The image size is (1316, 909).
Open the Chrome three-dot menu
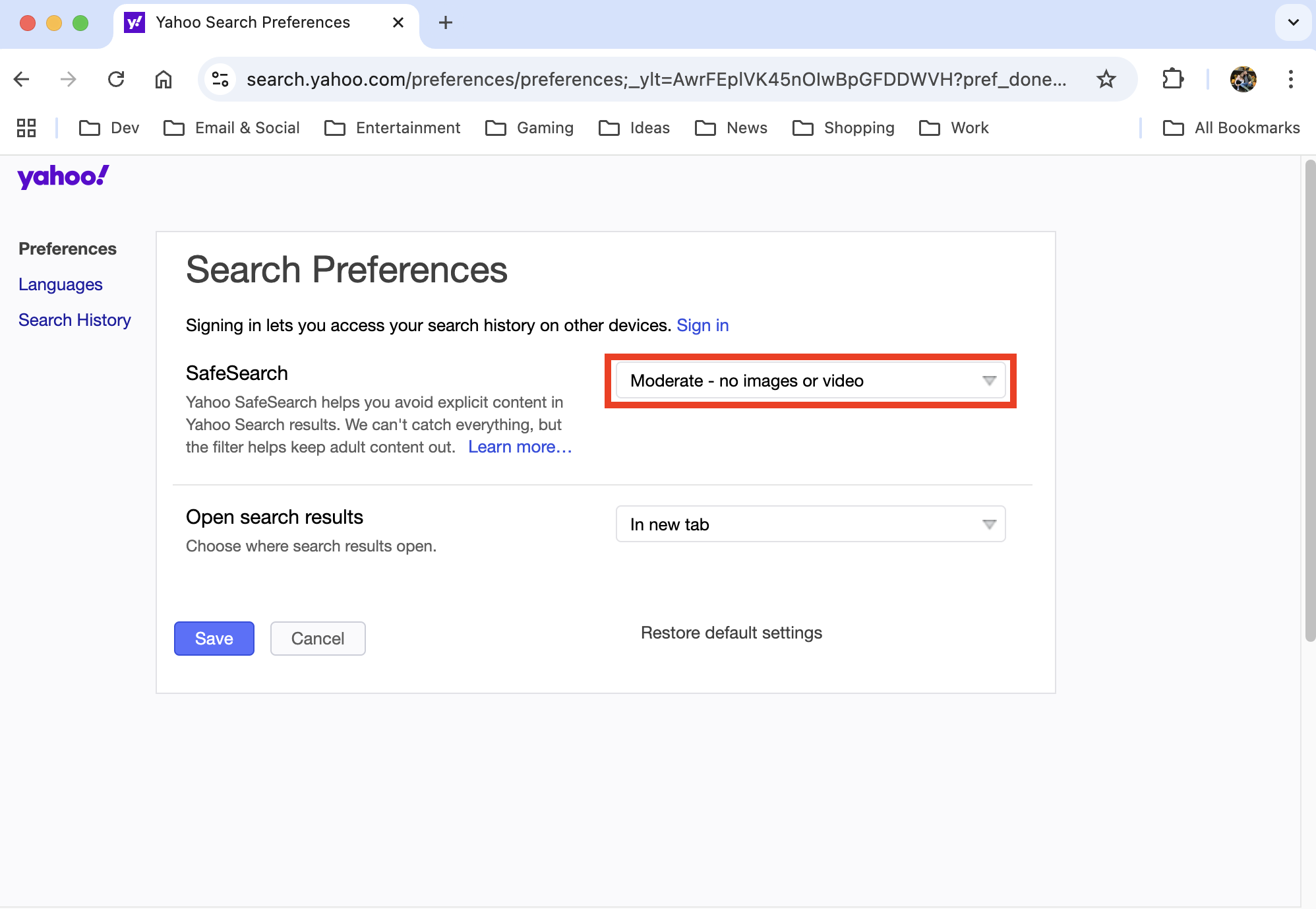pyautogui.click(x=1291, y=80)
